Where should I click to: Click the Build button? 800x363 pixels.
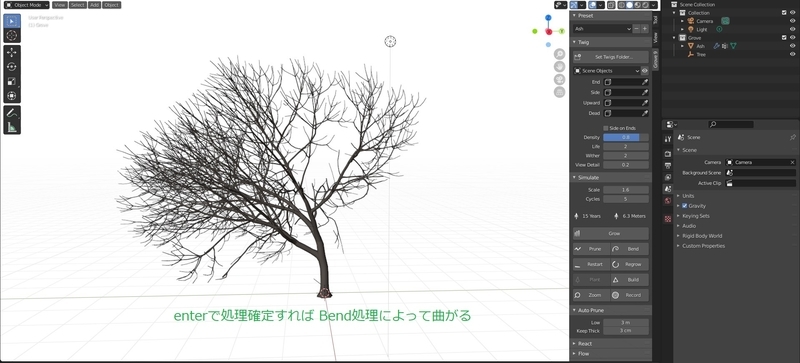click(x=630, y=280)
